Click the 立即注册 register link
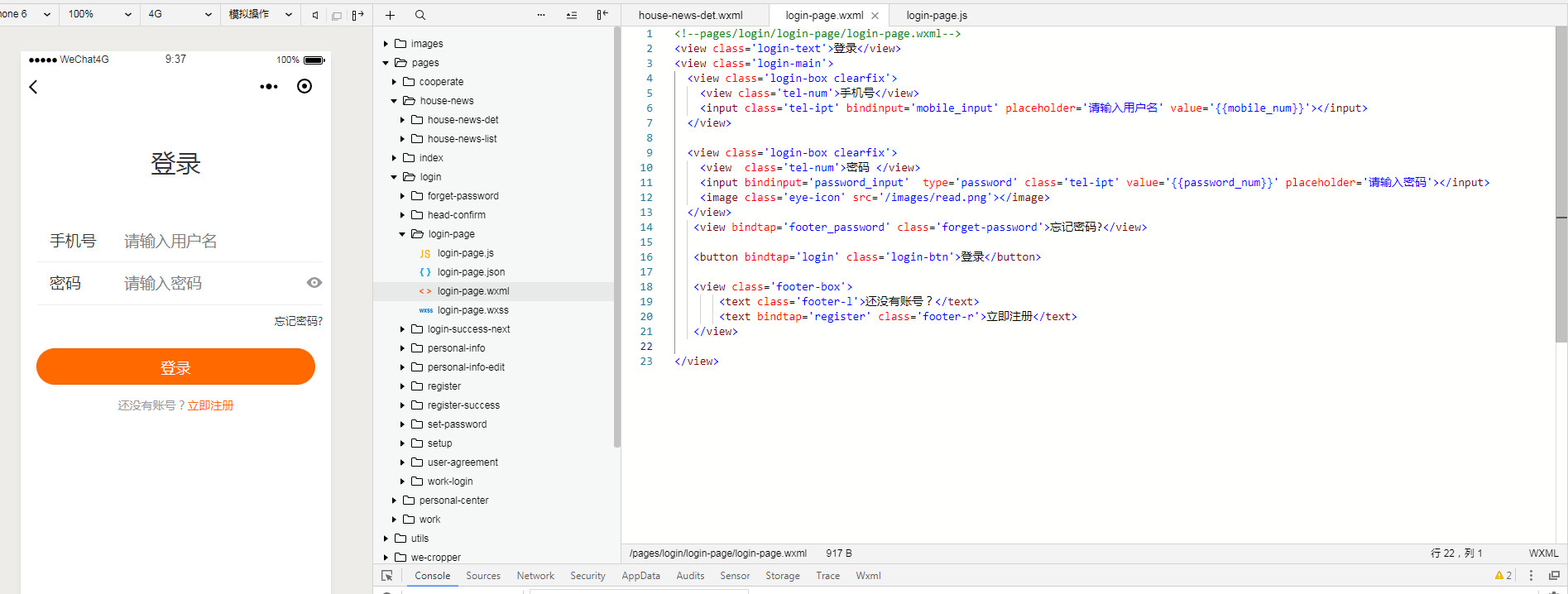Screen dimensions: 1568x594 (210, 405)
